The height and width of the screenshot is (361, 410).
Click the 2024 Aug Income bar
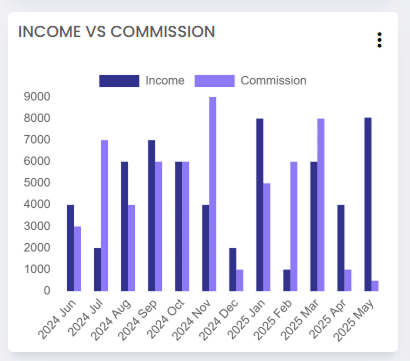tap(124, 226)
